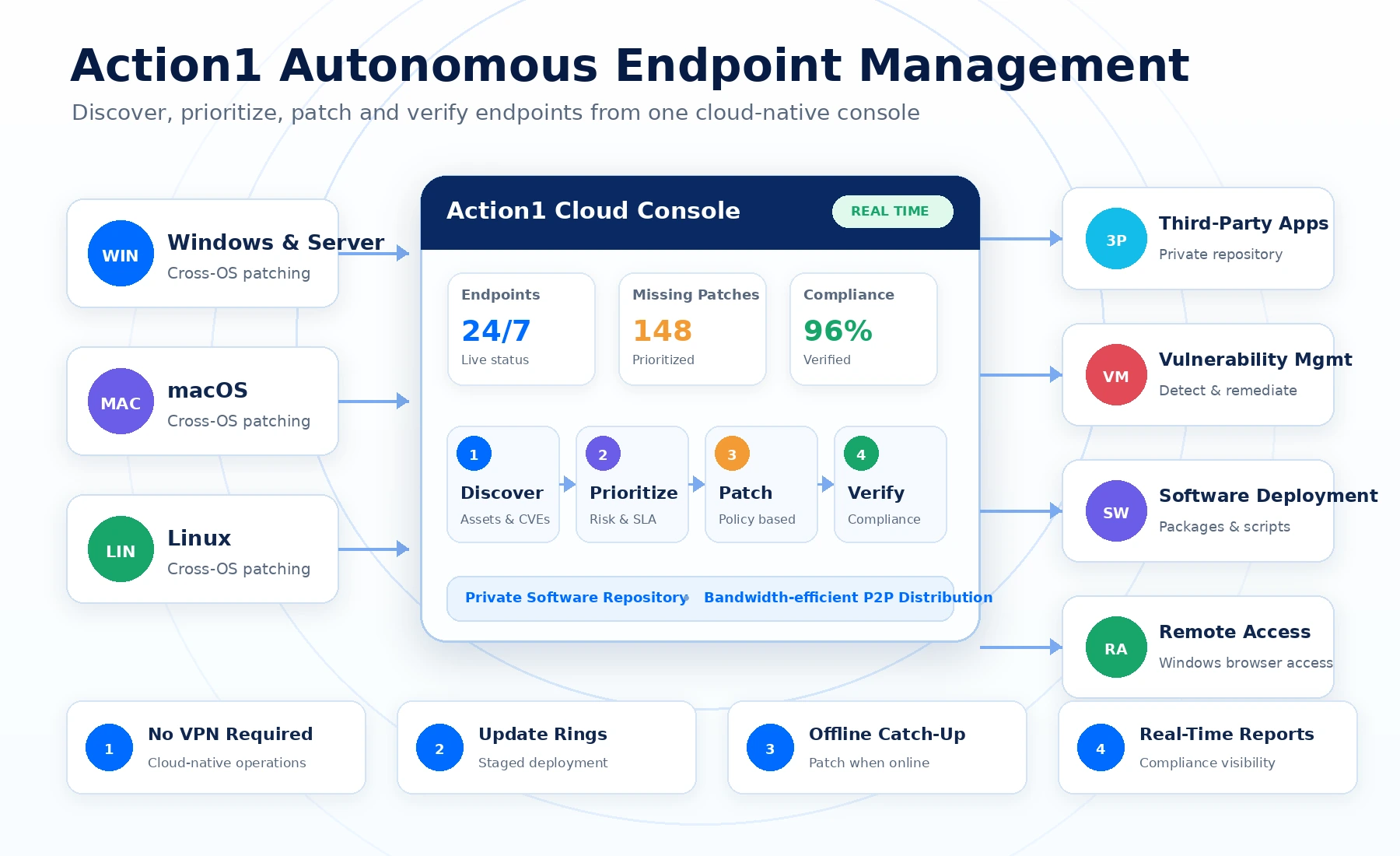
Task: Click the Real-Time Reports number badge
Action: click(x=1101, y=748)
